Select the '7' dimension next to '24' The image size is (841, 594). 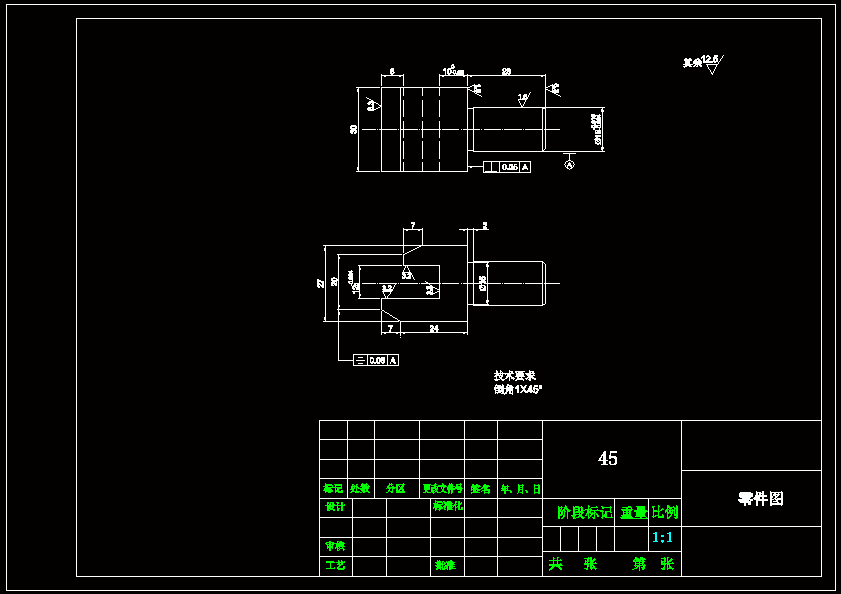[390, 328]
